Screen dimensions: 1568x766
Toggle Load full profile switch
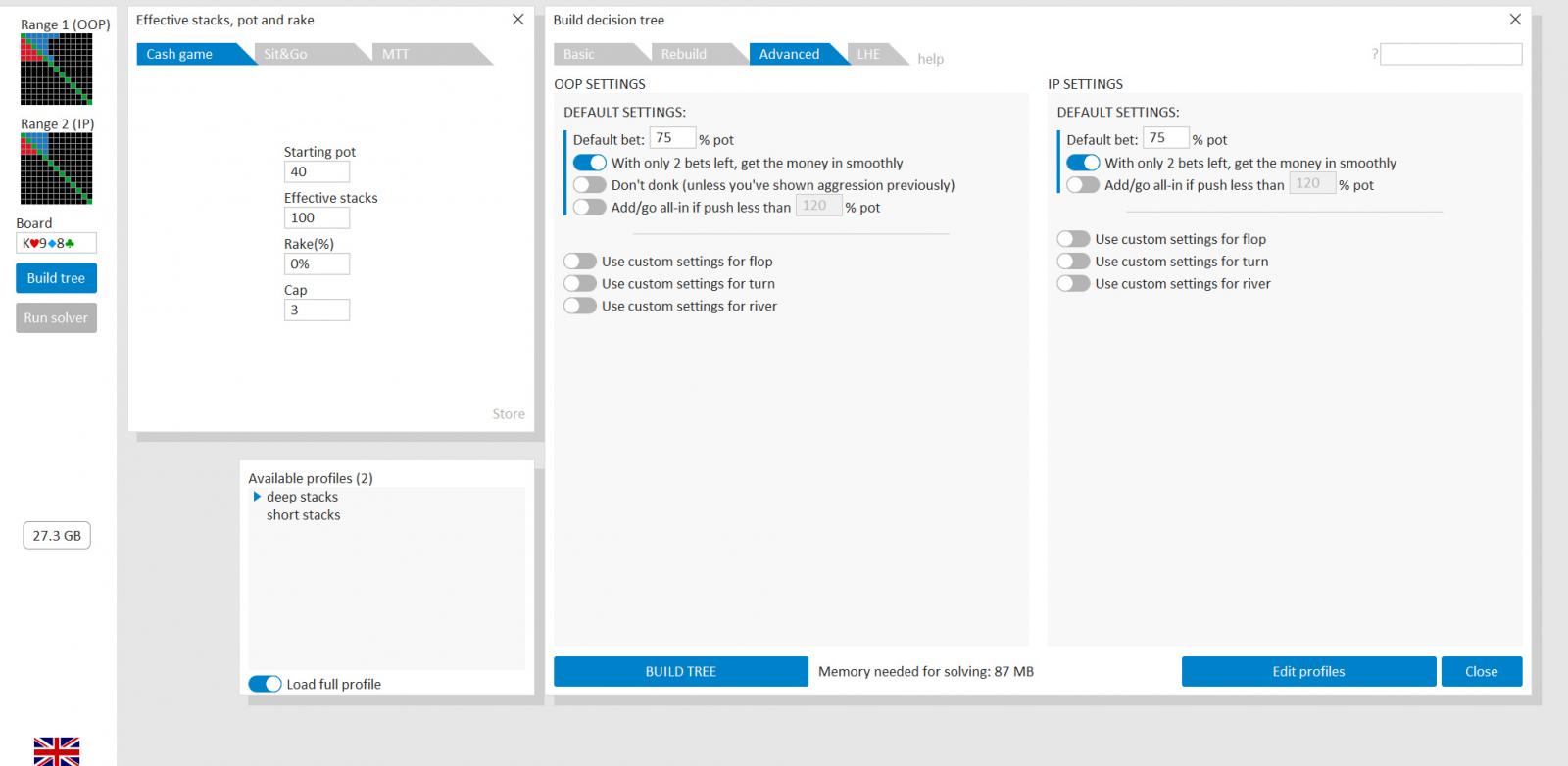(x=265, y=684)
